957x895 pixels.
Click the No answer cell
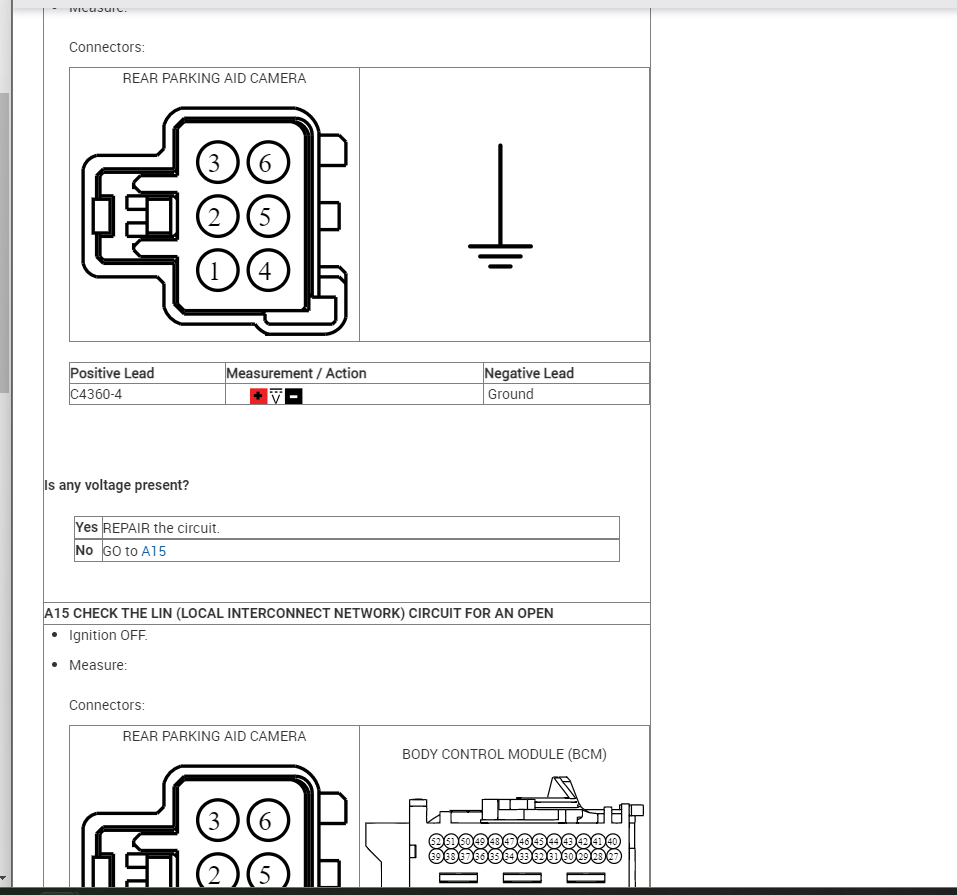[88, 551]
